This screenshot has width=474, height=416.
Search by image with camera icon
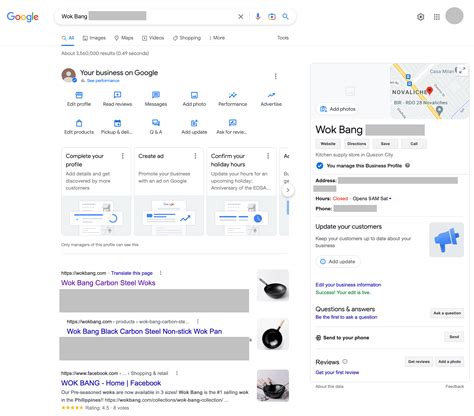pyautogui.click(x=272, y=16)
